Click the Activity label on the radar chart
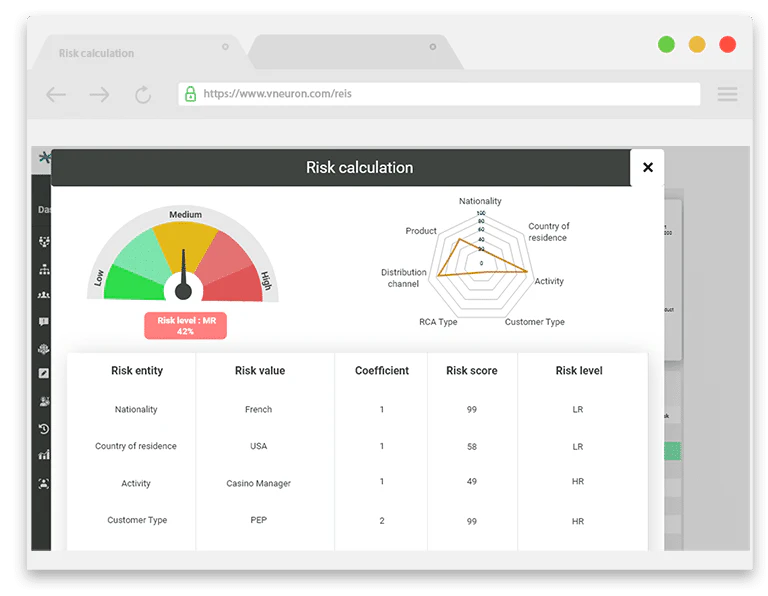Viewport: 768px width, 596px height. [x=549, y=281]
